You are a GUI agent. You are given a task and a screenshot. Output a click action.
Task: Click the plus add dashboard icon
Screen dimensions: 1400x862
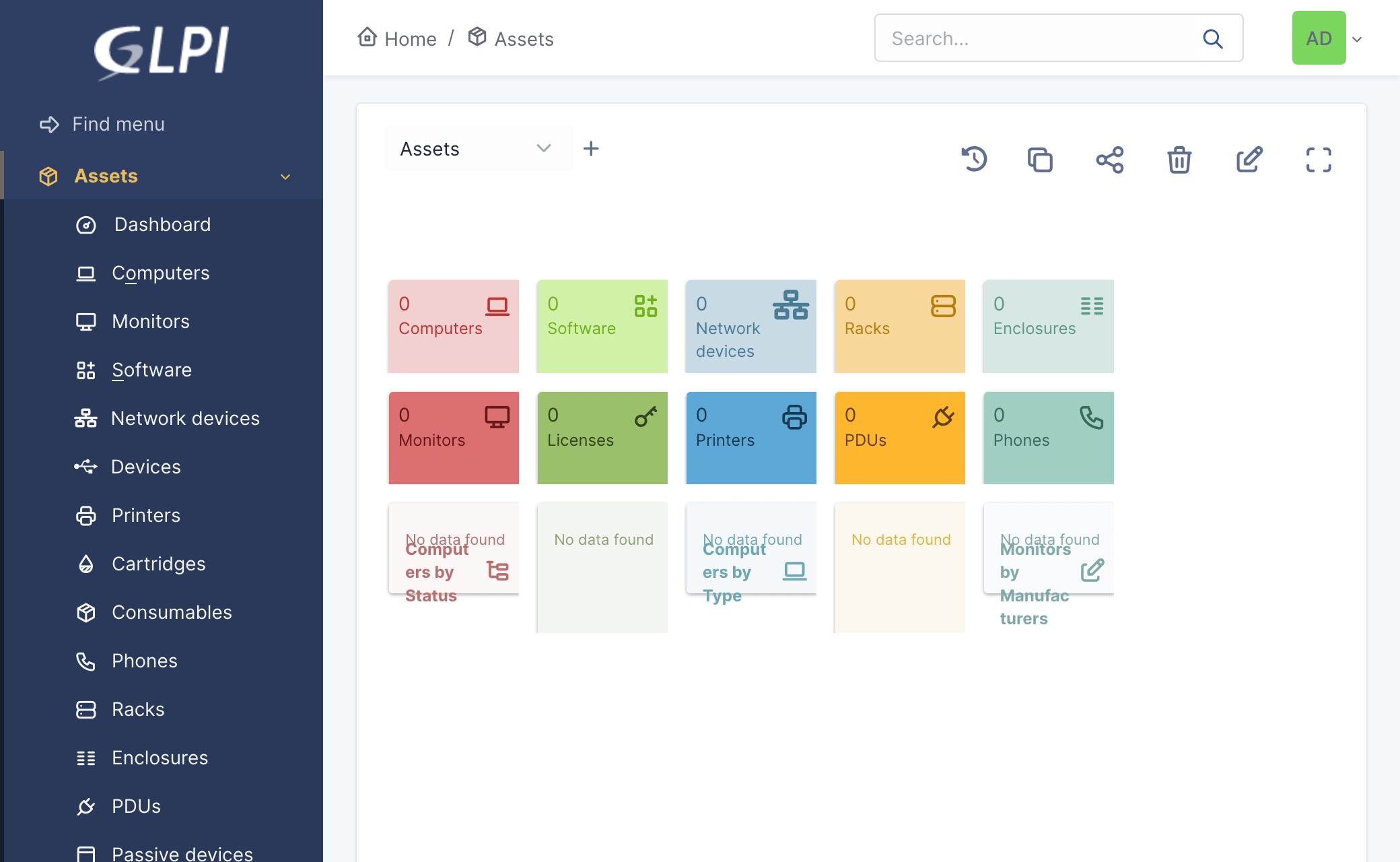click(591, 148)
